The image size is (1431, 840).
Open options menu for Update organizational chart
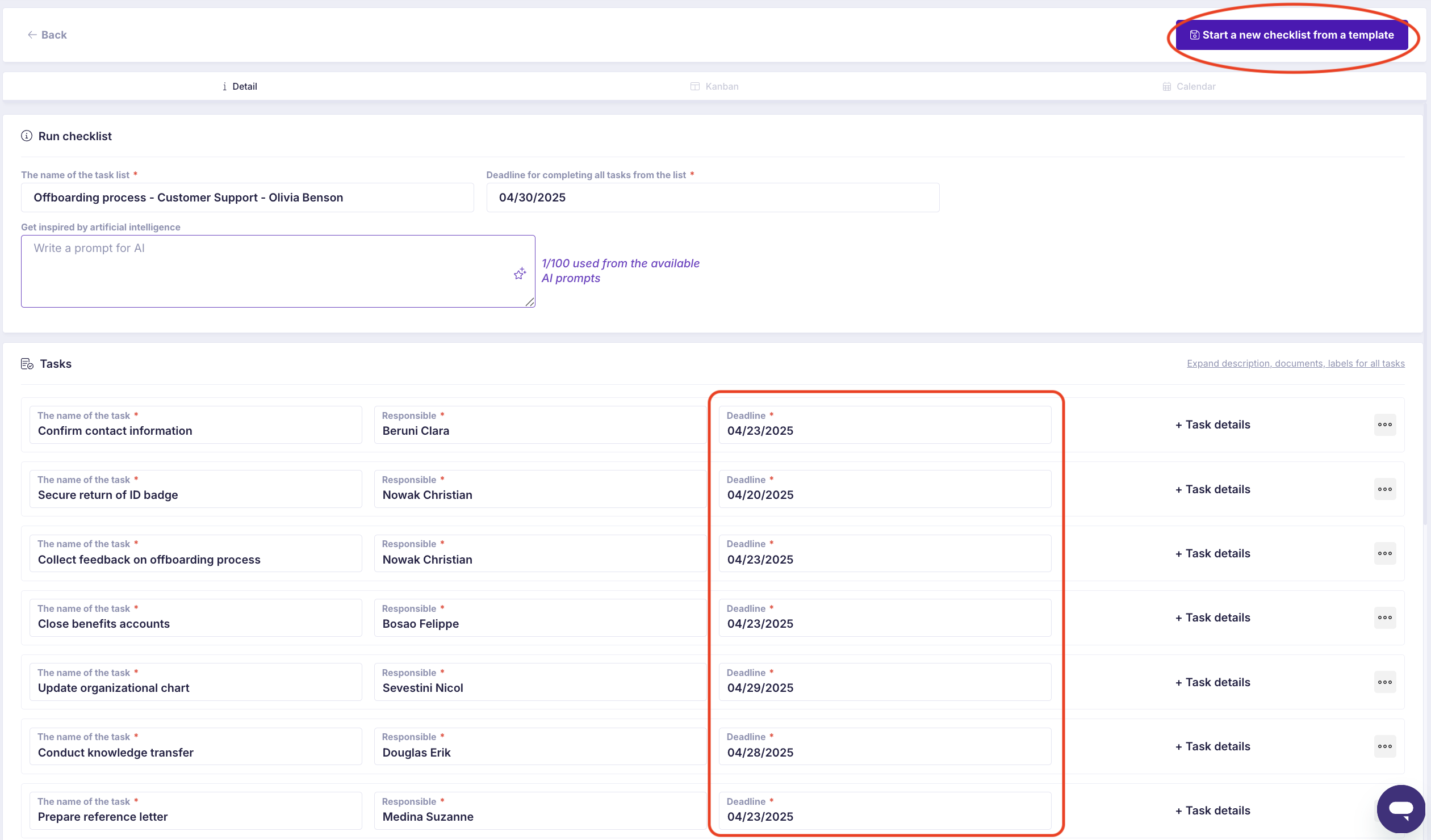tap(1385, 682)
